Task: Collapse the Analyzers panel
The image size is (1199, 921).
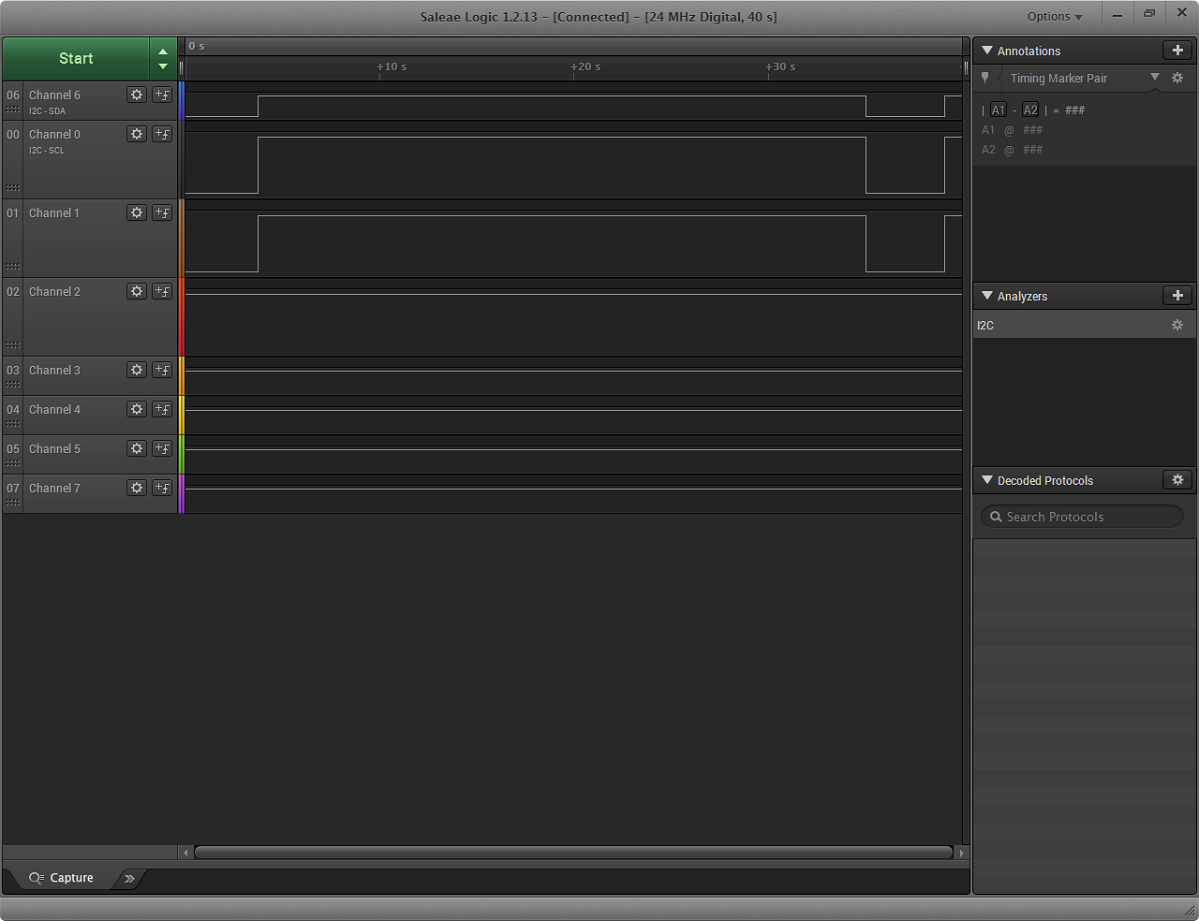Action: coord(987,296)
